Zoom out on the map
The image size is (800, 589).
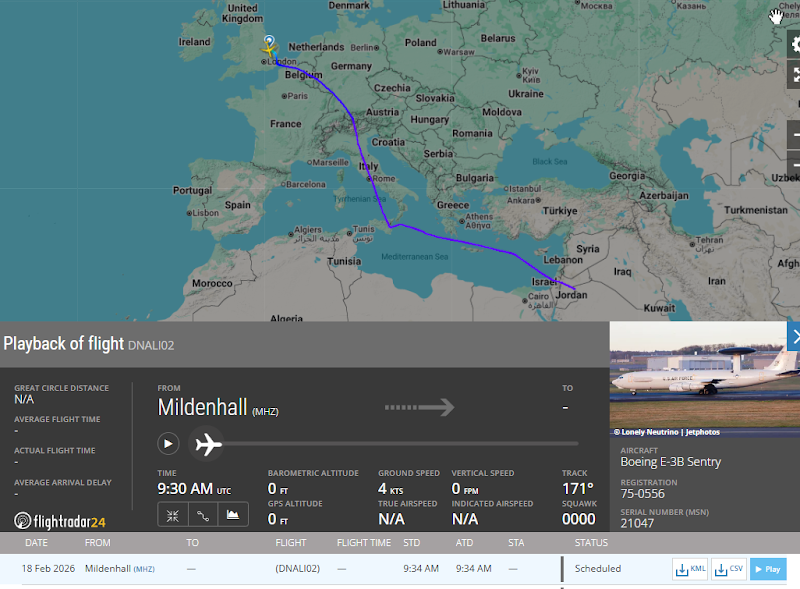(795, 163)
